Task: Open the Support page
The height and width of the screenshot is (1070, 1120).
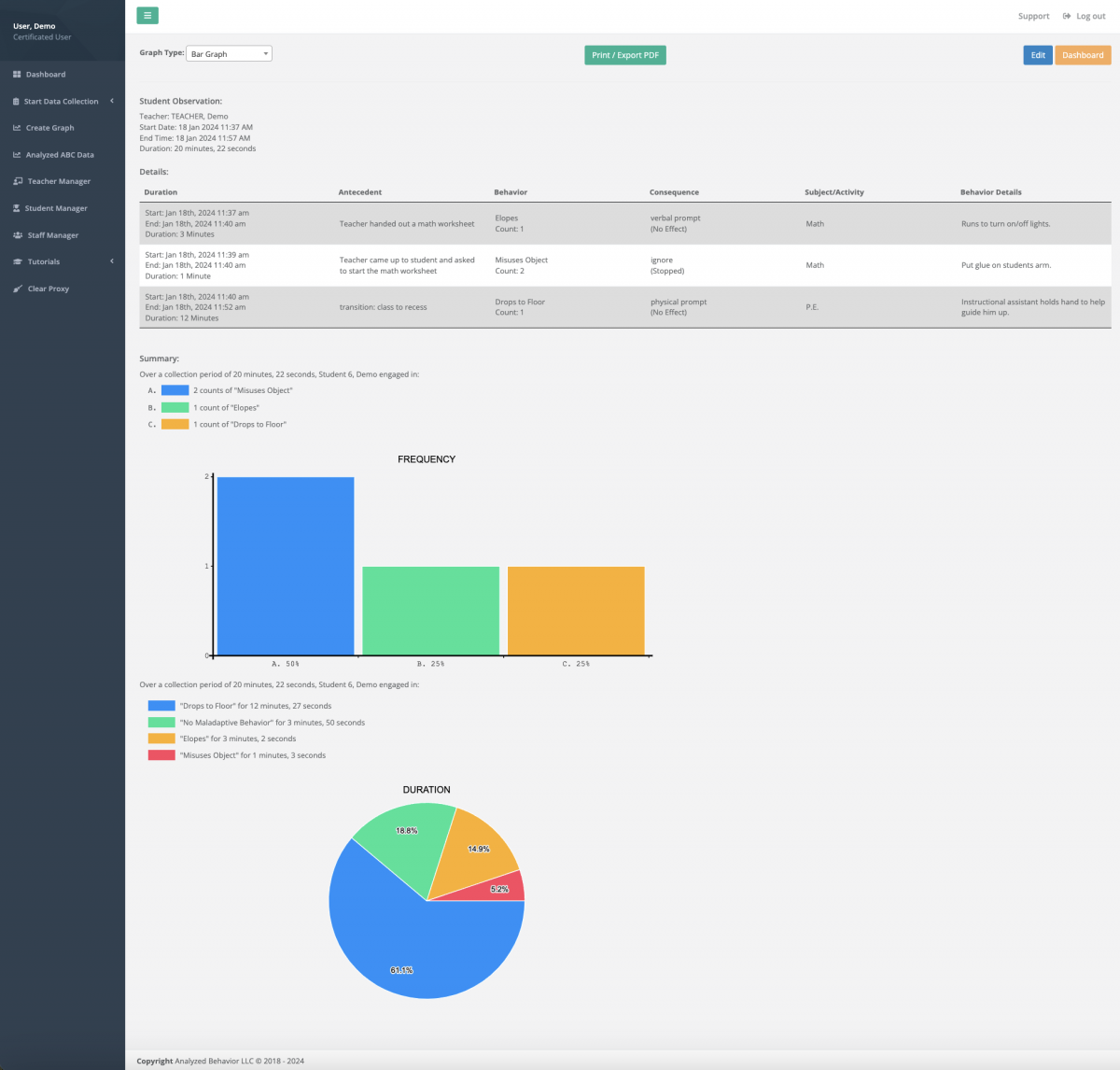Action: (1033, 16)
